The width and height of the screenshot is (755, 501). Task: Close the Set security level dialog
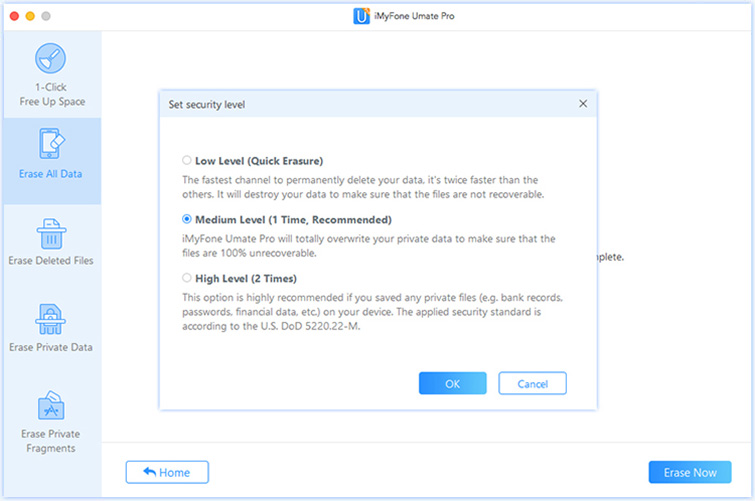583,104
